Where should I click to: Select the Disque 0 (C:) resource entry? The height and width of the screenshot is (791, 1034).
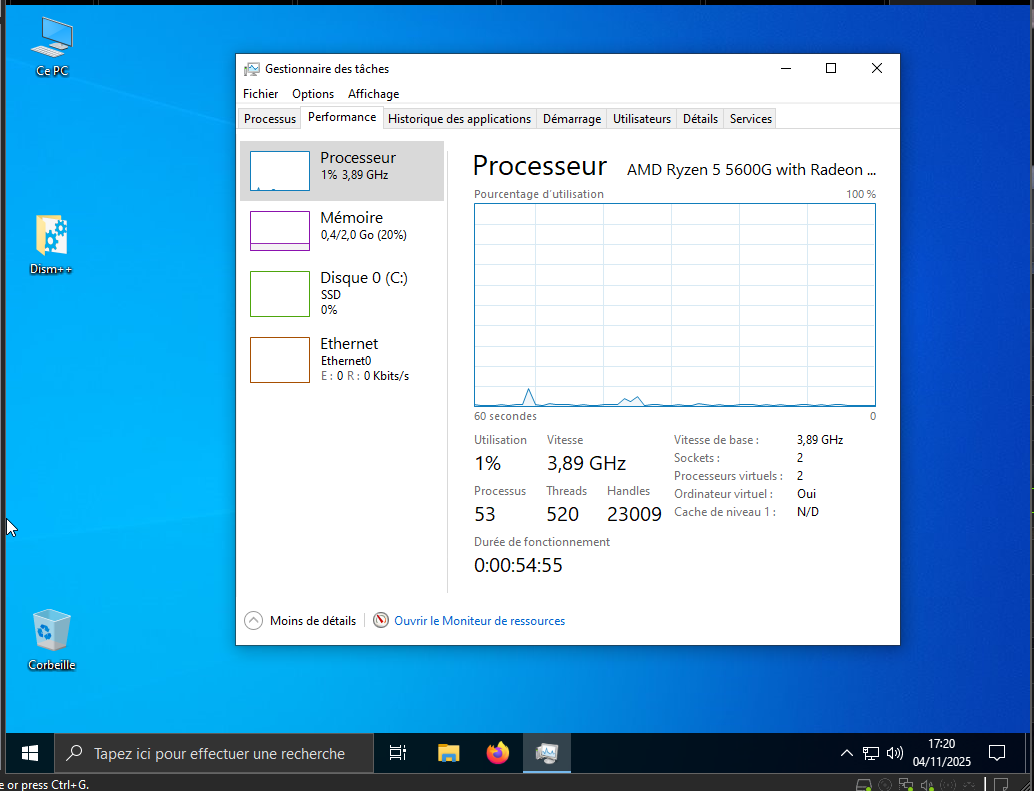coord(342,293)
